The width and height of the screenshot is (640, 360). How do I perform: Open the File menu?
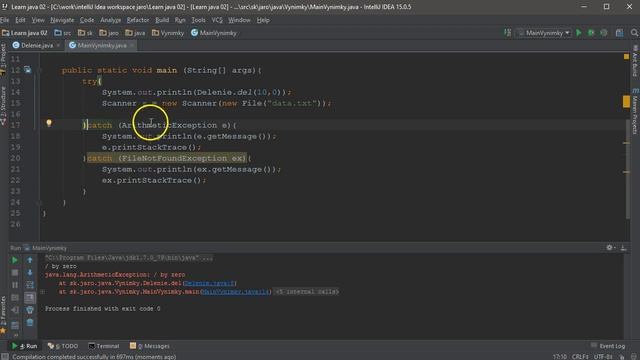click(4, 20)
